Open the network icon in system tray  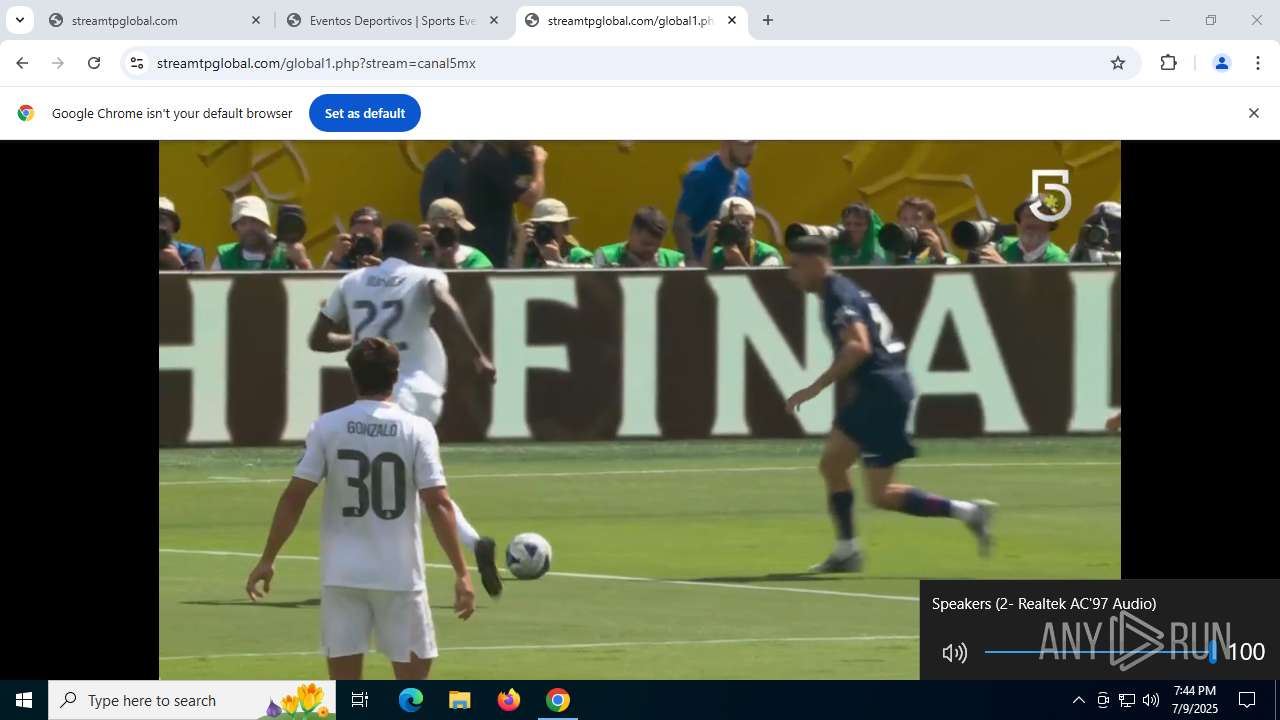point(1127,700)
